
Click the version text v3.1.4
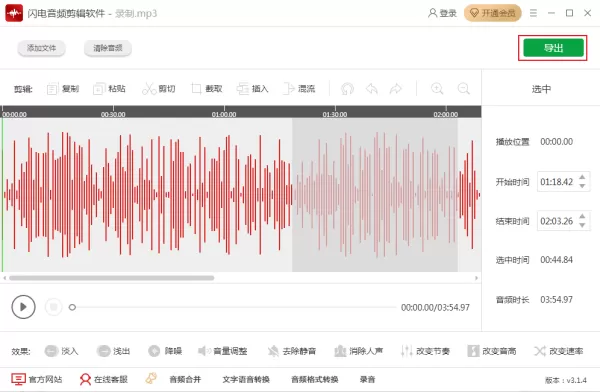tap(566, 380)
